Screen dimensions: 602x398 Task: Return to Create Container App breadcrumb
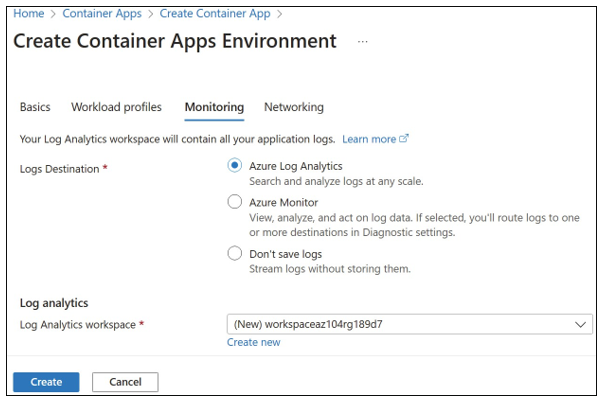(x=215, y=13)
